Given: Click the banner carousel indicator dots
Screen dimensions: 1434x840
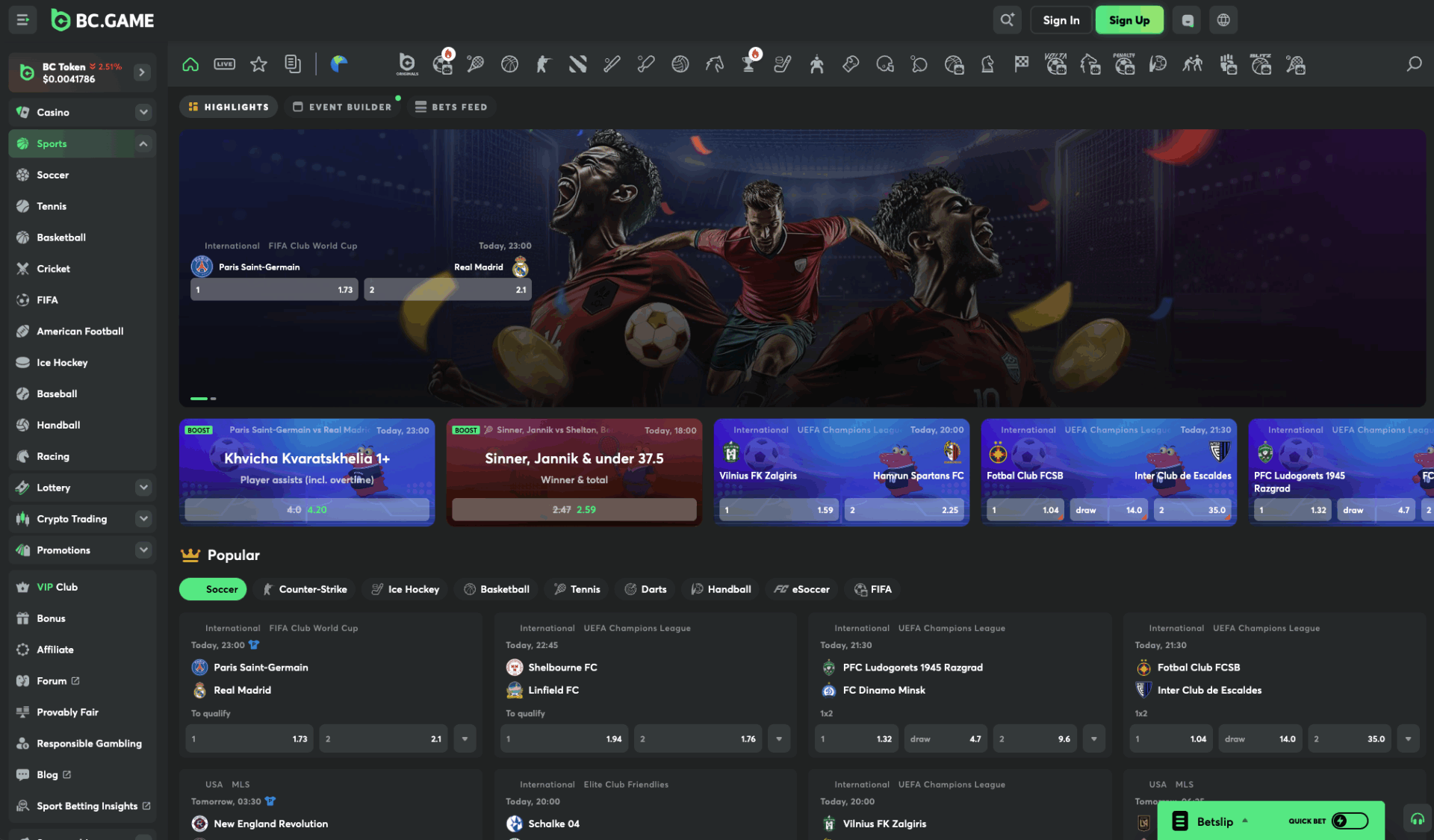Looking at the screenshot, I should 203,399.
